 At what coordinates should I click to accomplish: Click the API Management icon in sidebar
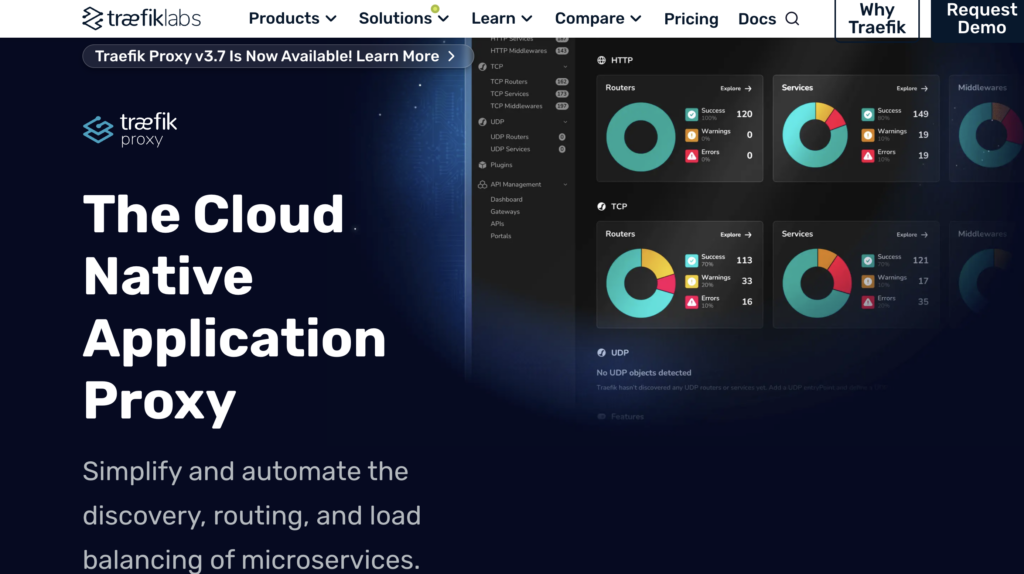point(482,185)
